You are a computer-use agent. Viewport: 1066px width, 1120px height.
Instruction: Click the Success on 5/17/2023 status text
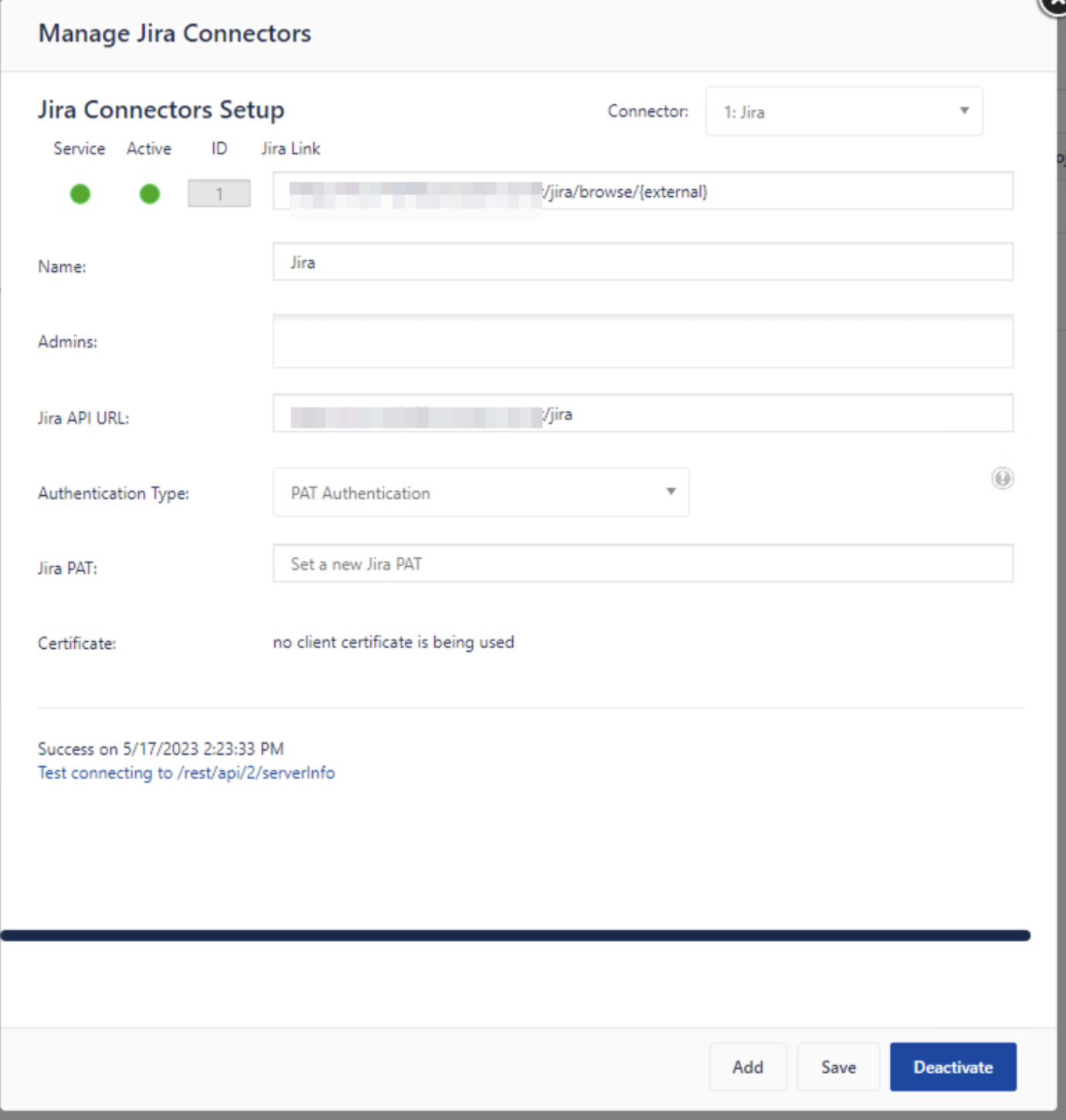coord(161,748)
